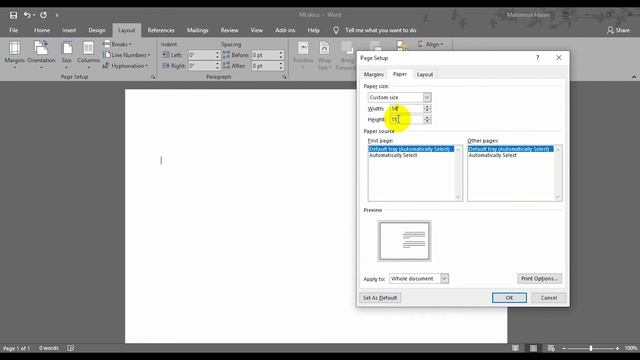Select Default tray in Other pages list
Viewport: 640px width, 360px height.
pyautogui.click(x=511, y=149)
